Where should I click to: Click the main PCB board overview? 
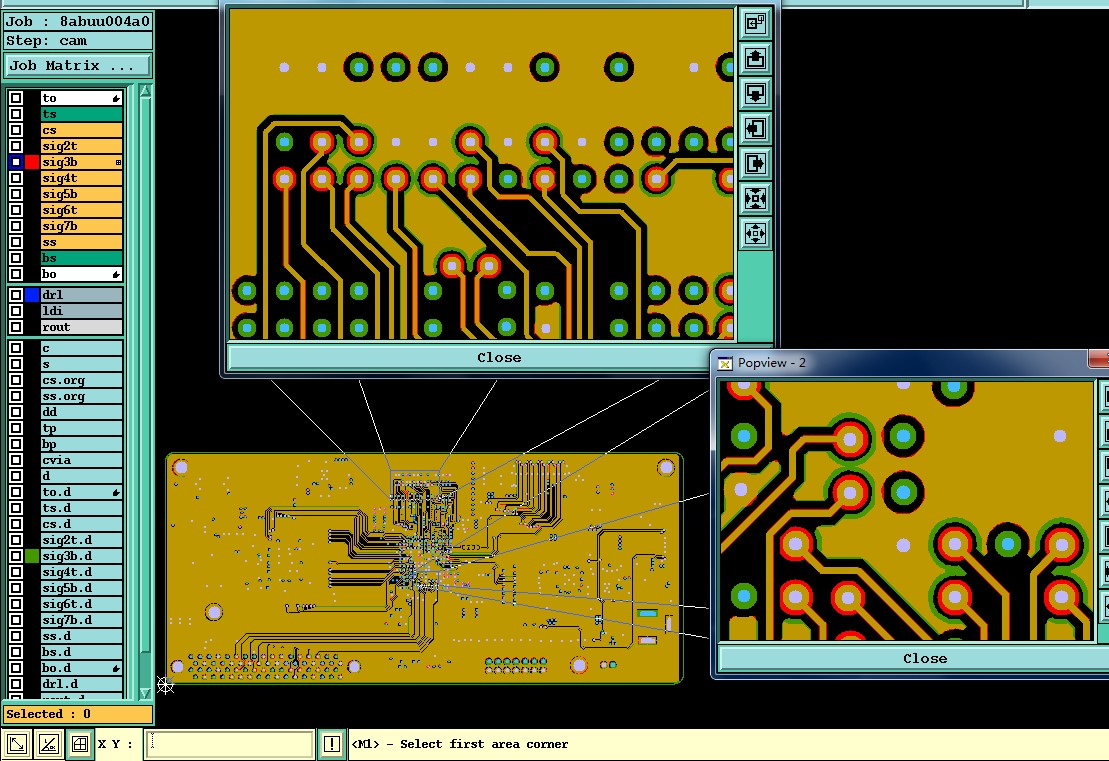(x=424, y=568)
